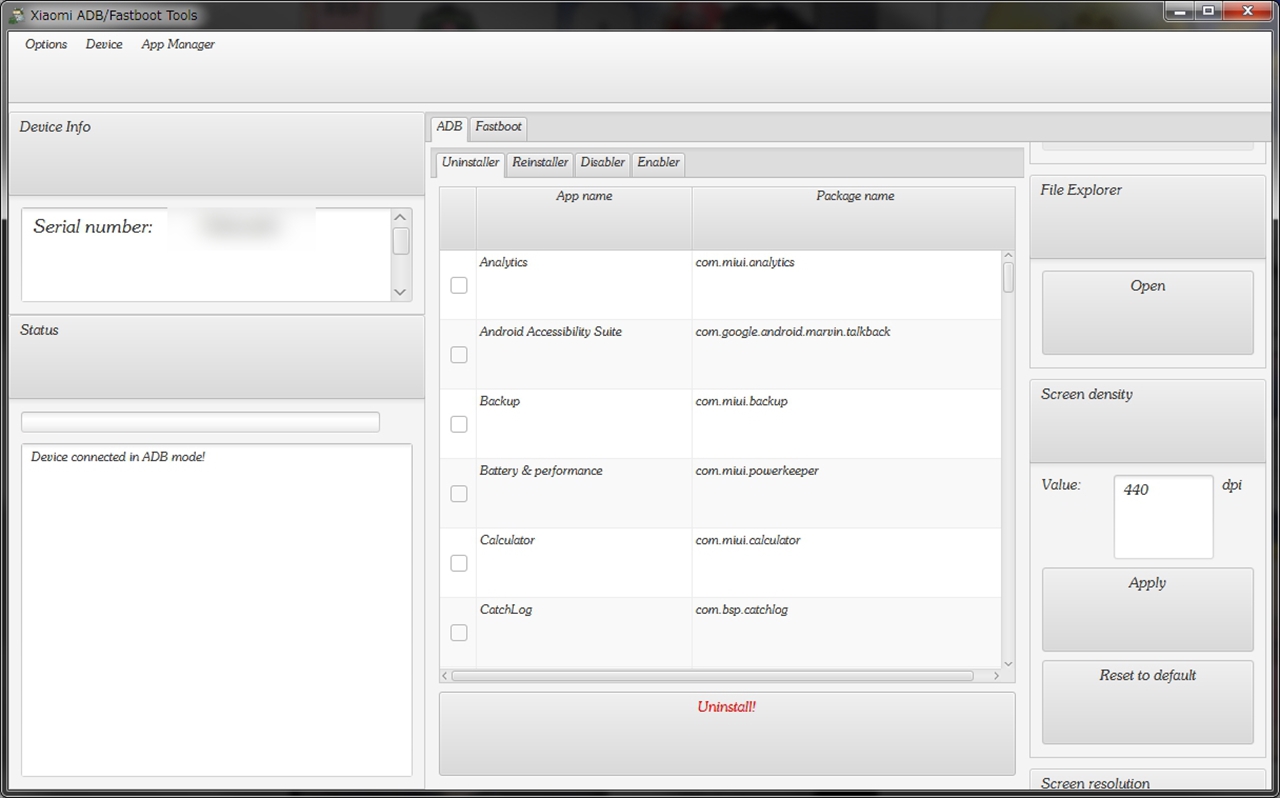Click the App name column header

tap(584, 217)
